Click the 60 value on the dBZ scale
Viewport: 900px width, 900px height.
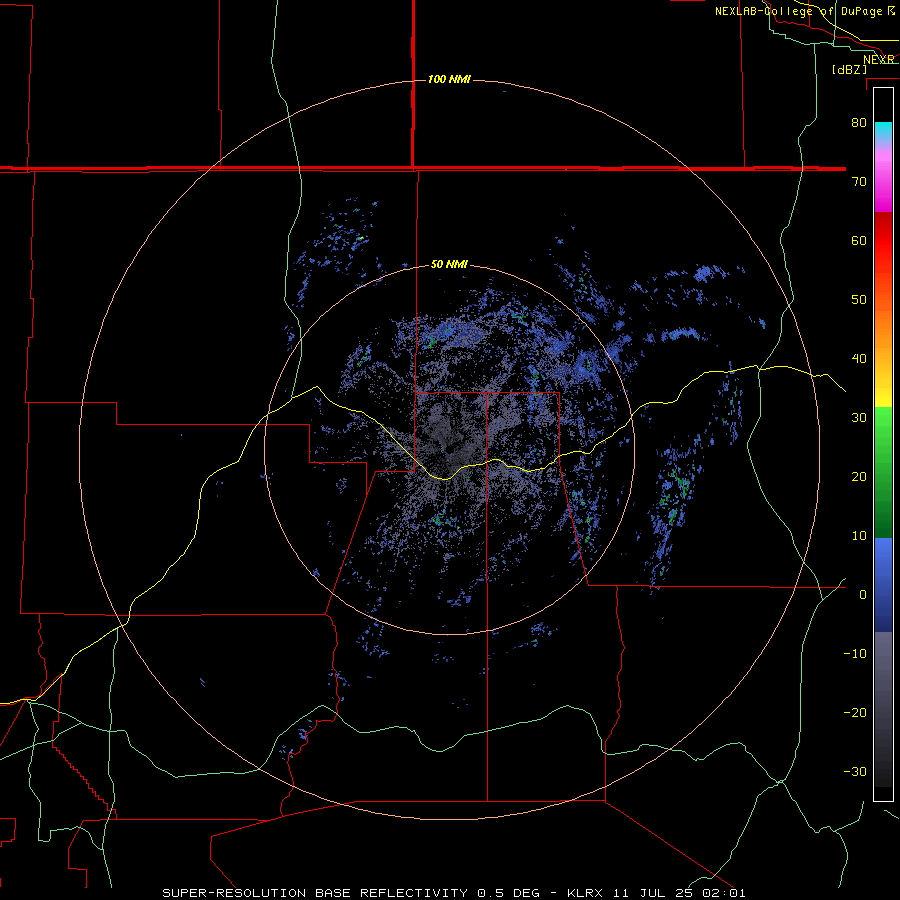click(859, 240)
